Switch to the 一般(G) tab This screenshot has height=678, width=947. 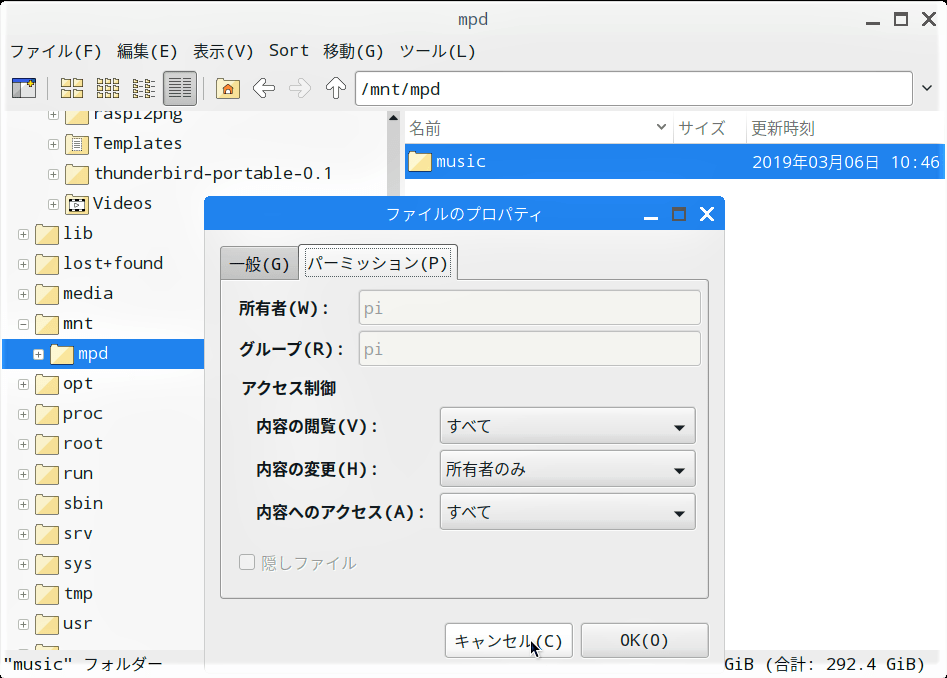[x=260, y=264]
